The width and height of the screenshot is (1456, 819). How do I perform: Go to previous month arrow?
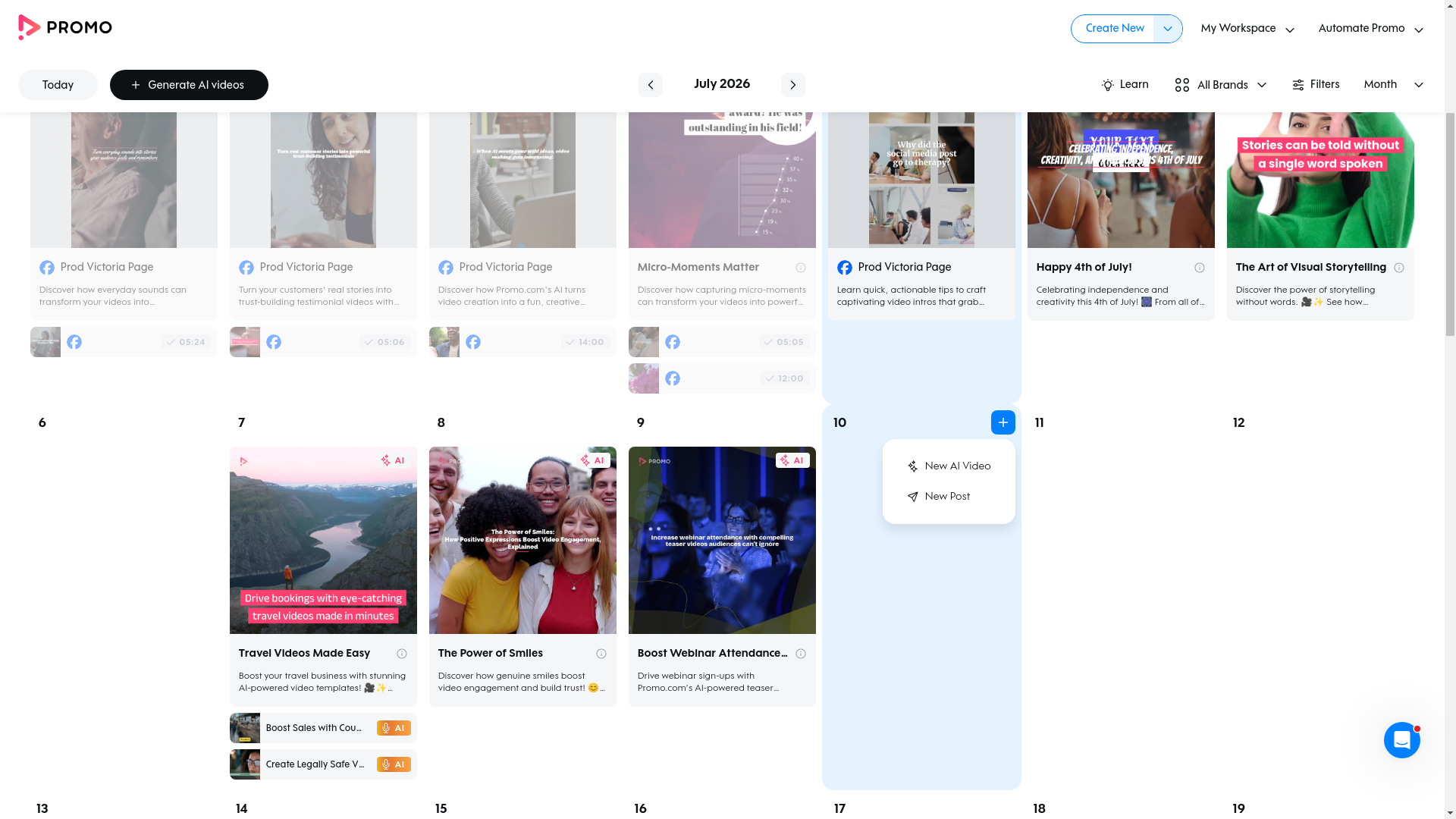650,85
